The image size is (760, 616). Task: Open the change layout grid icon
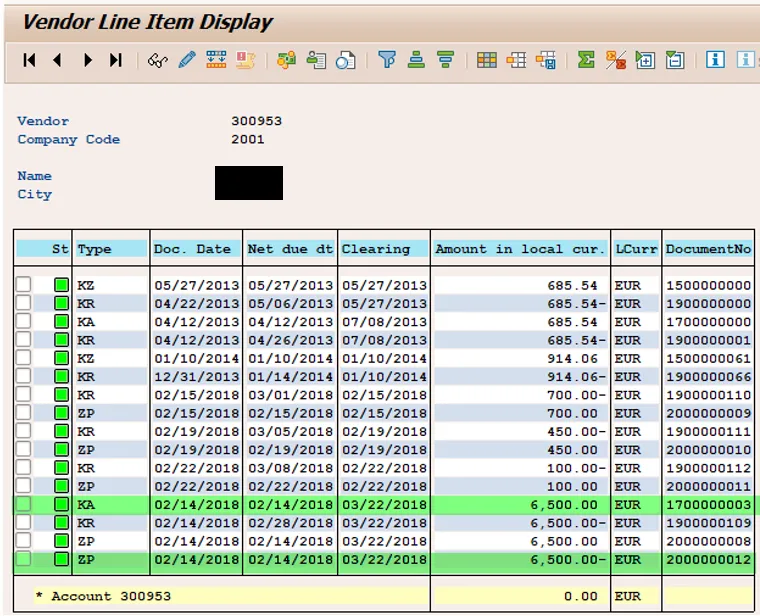click(x=486, y=60)
